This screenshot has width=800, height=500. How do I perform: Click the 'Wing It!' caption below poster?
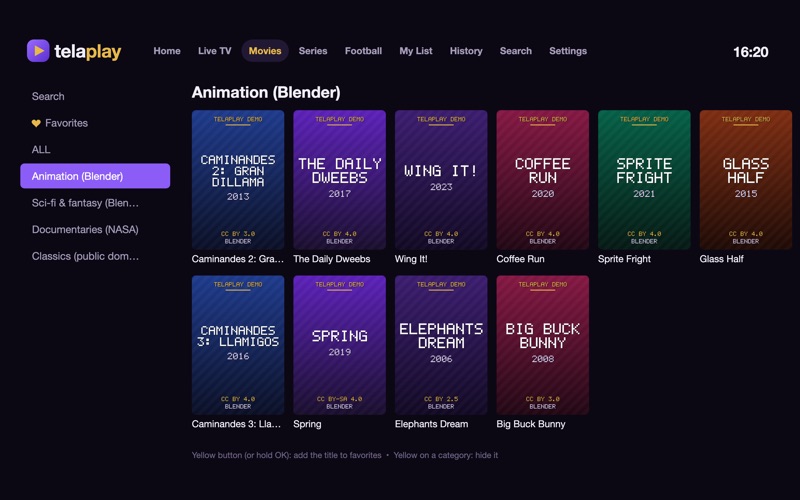tap(411, 259)
